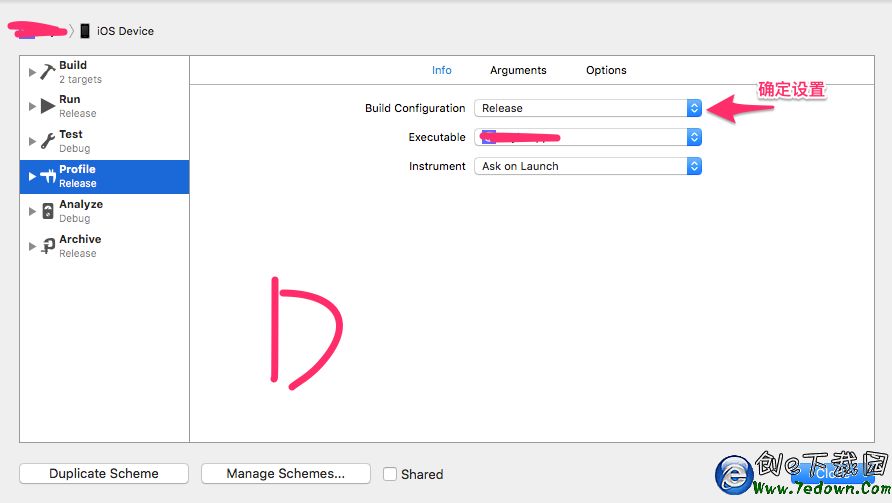Screen dimensions: 892x503
Task: Click the 'Instrument' label
Action: click(x=437, y=166)
